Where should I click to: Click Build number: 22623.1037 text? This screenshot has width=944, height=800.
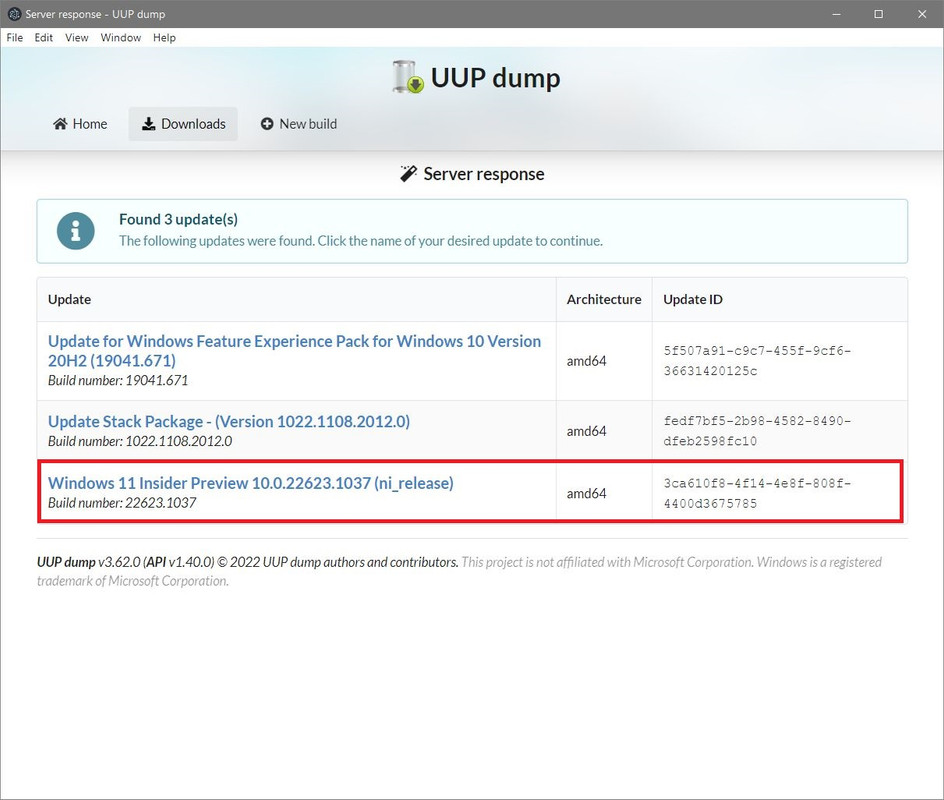coord(122,503)
